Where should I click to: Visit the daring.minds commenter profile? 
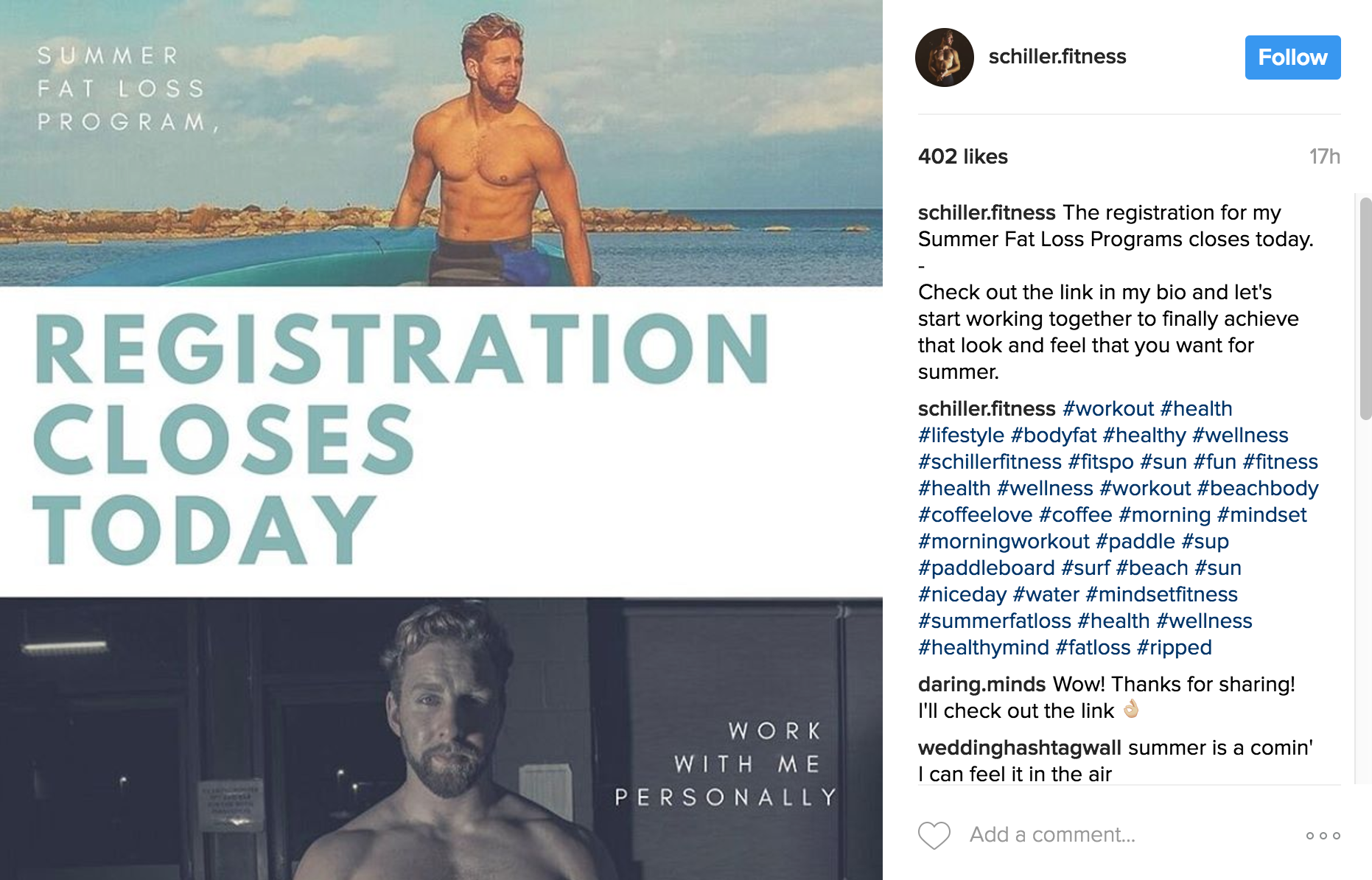click(x=981, y=685)
